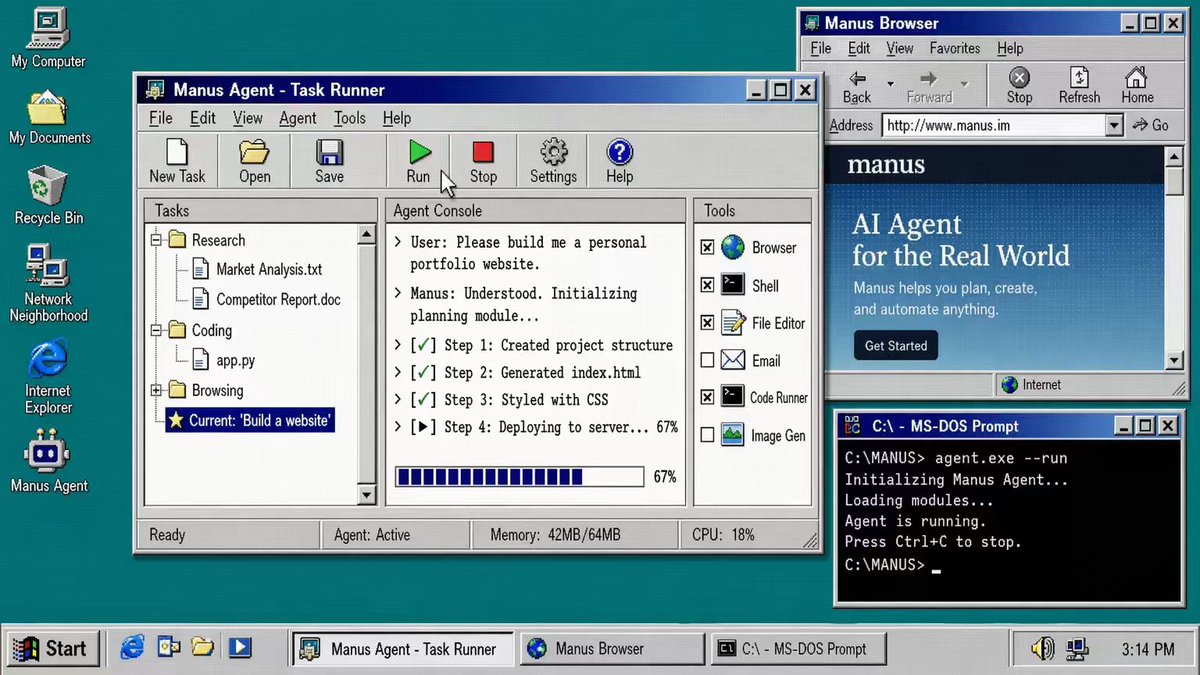Collapse the Coding folder in Tasks
The image size is (1200, 675).
pos(156,330)
